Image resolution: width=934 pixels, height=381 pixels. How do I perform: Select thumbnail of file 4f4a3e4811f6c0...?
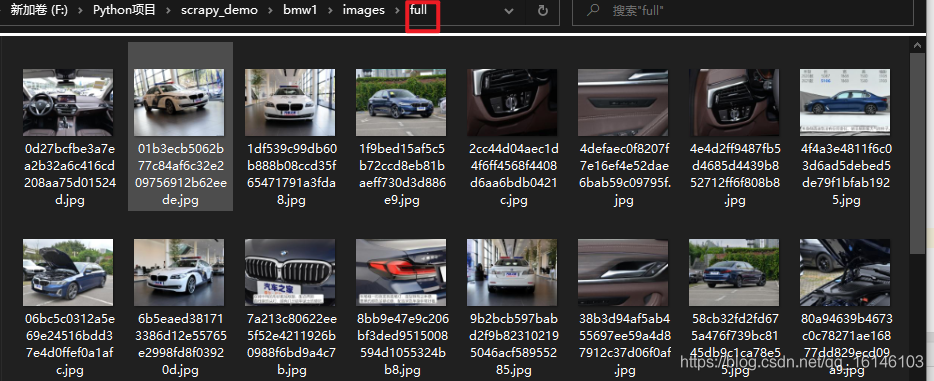coord(845,102)
